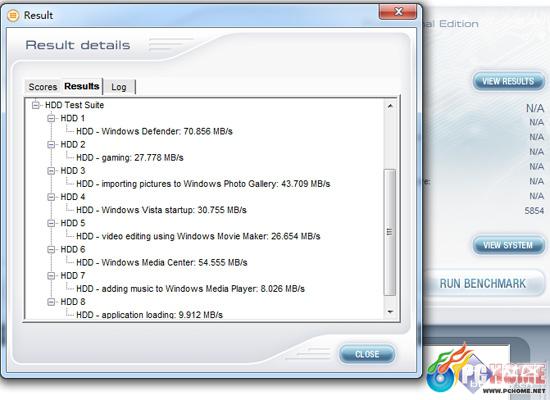The width and height of the screenshot is (550, 400).
Task: Collapse the HDD 3 node
Action: (51, 171)
